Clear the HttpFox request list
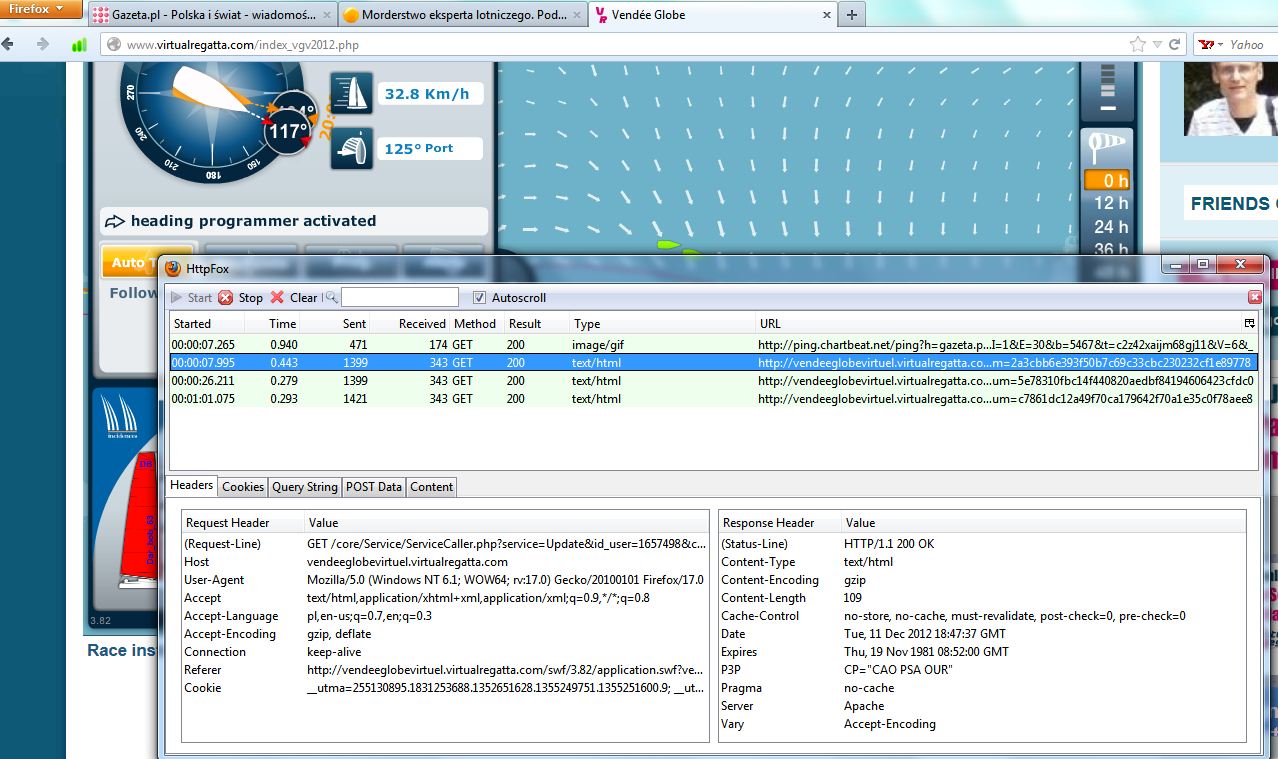The image size is (1278, 759). click(x=278, y=298)
